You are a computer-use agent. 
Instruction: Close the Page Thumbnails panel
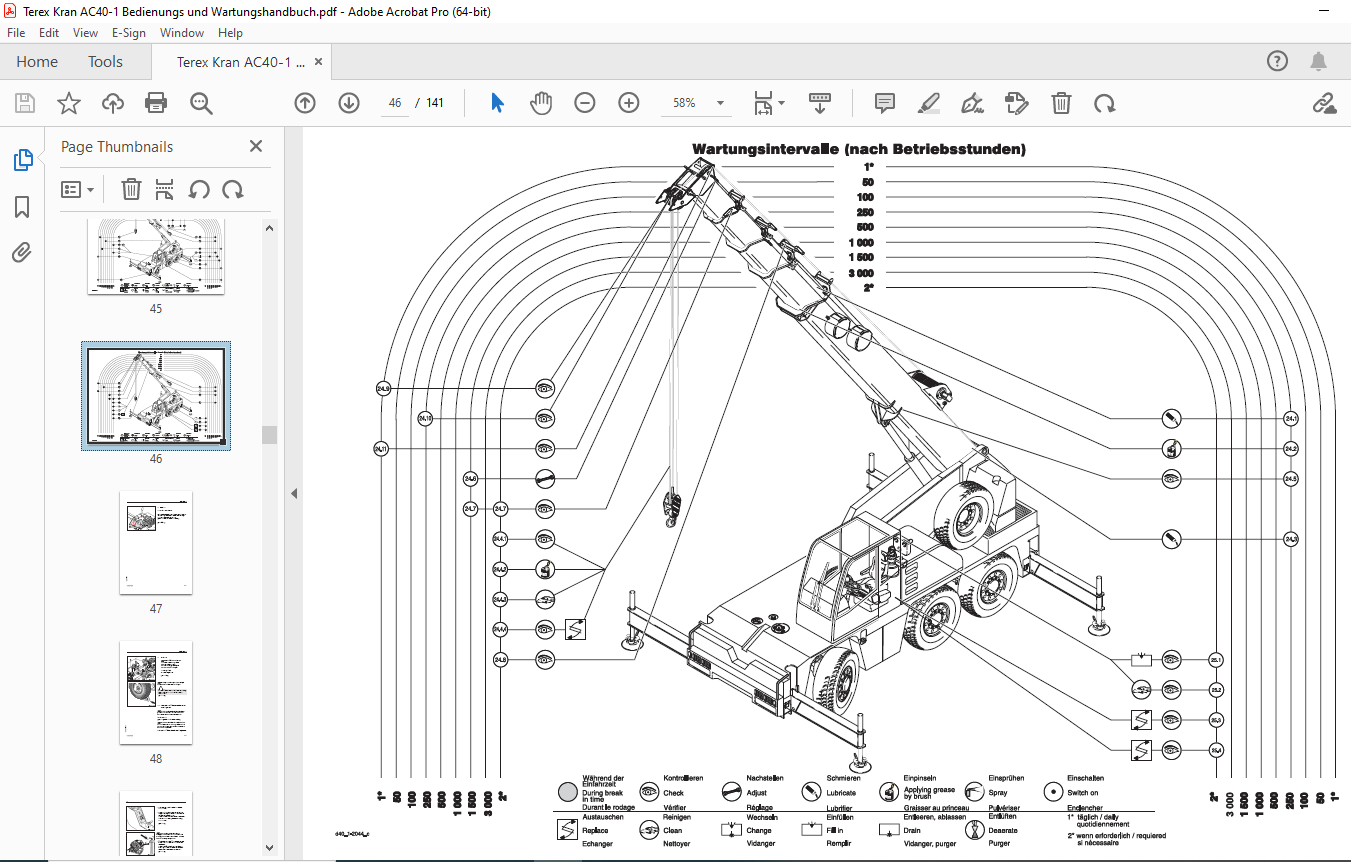pos(256,146)
